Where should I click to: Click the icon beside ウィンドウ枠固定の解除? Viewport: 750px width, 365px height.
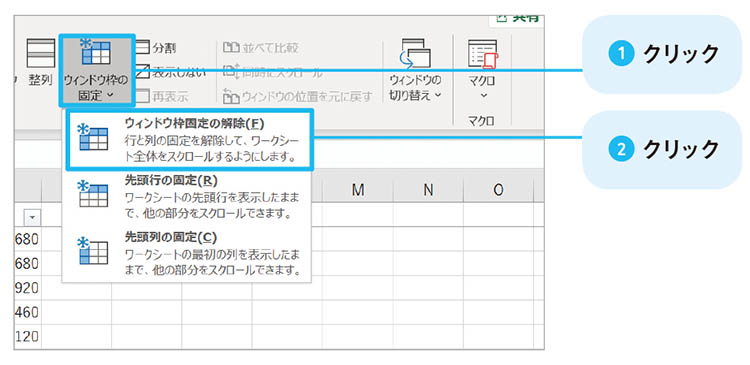click(93, 138)
